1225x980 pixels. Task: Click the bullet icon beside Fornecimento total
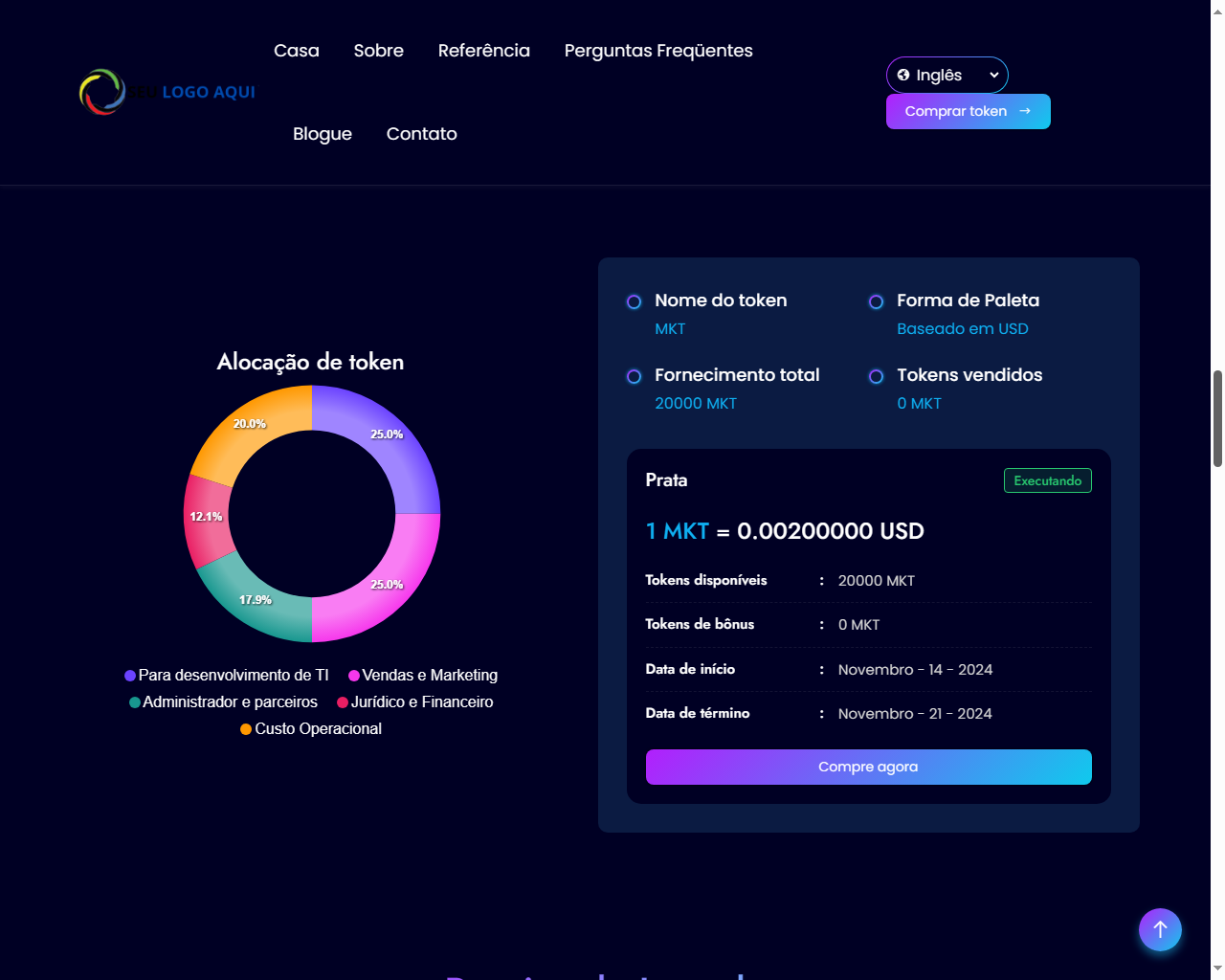pos(634,377)
